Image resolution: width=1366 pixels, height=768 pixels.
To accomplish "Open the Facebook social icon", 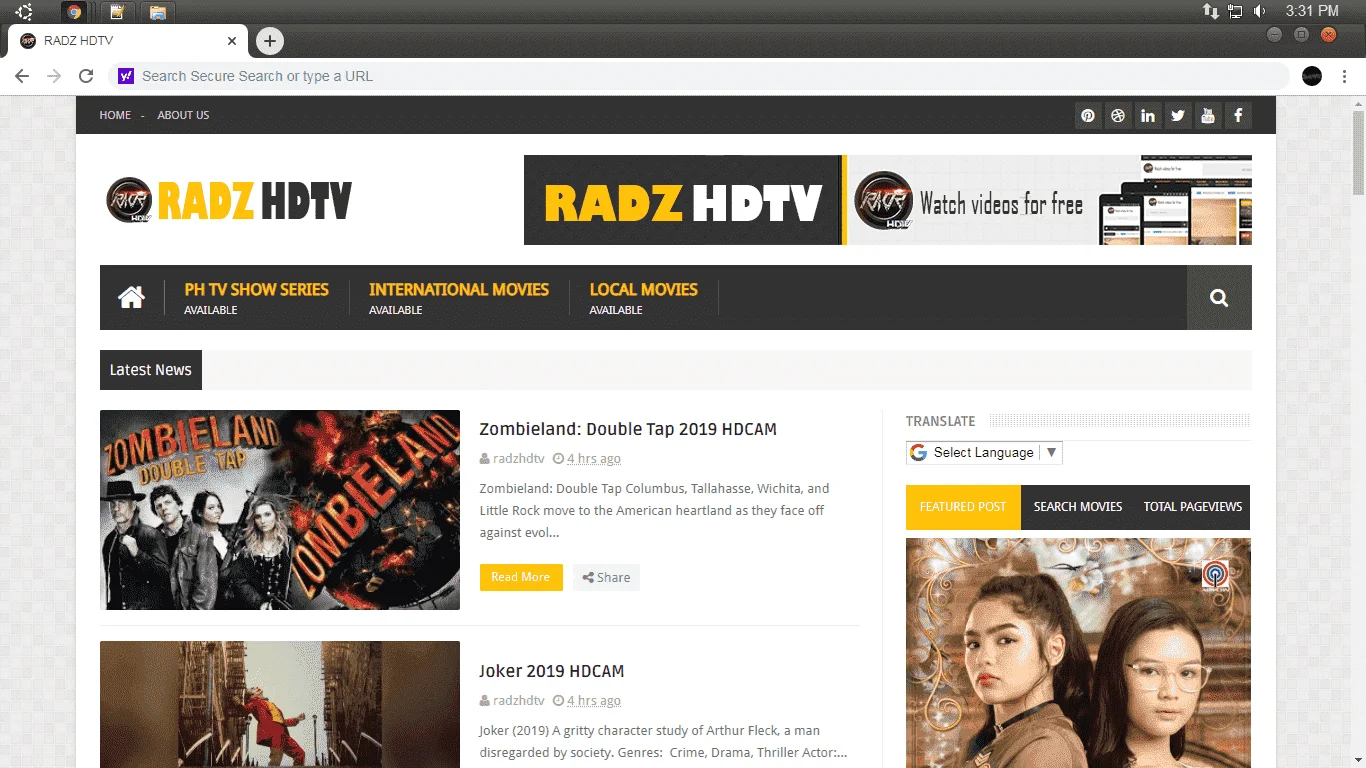I will (x=1238, y=115).
